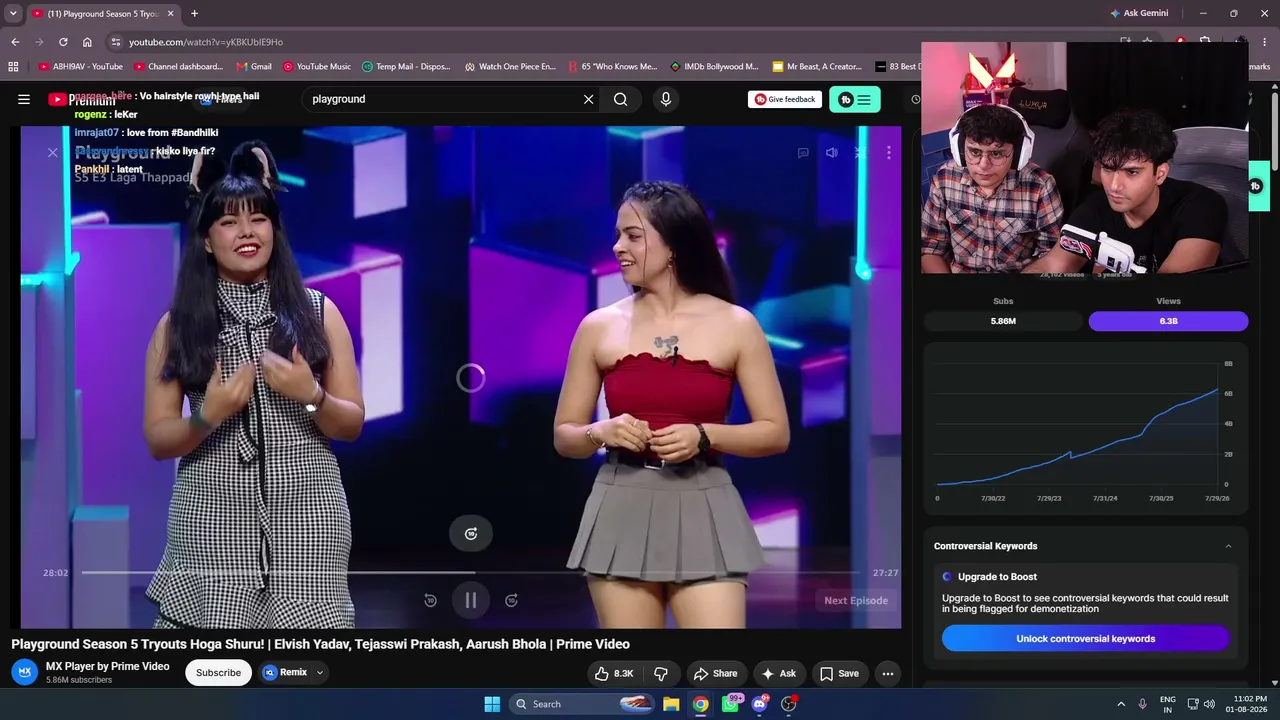
Task: Reload the current page
Action: coord(63,42)
